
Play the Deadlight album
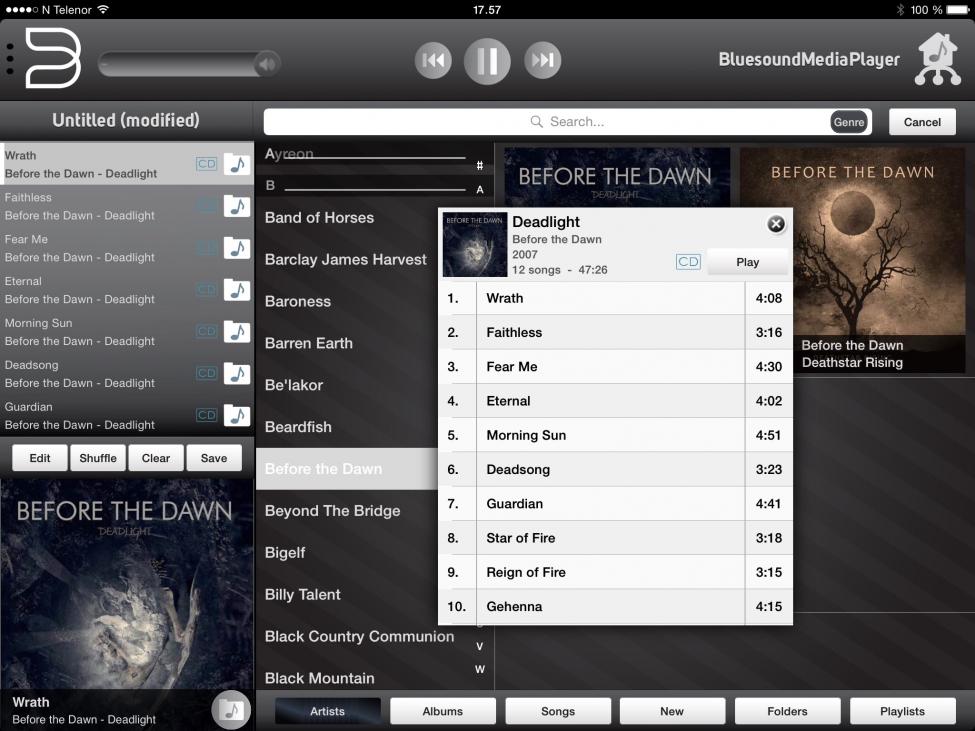point(747,262)
